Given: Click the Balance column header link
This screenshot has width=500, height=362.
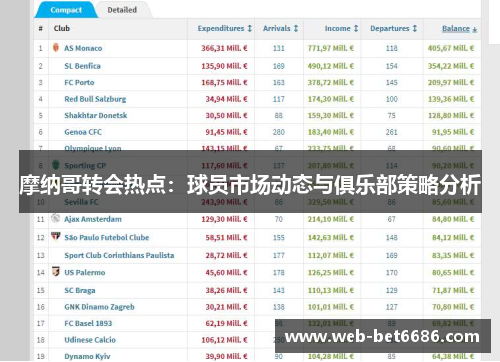Looking at the screenshot, I should click(456, 28).
